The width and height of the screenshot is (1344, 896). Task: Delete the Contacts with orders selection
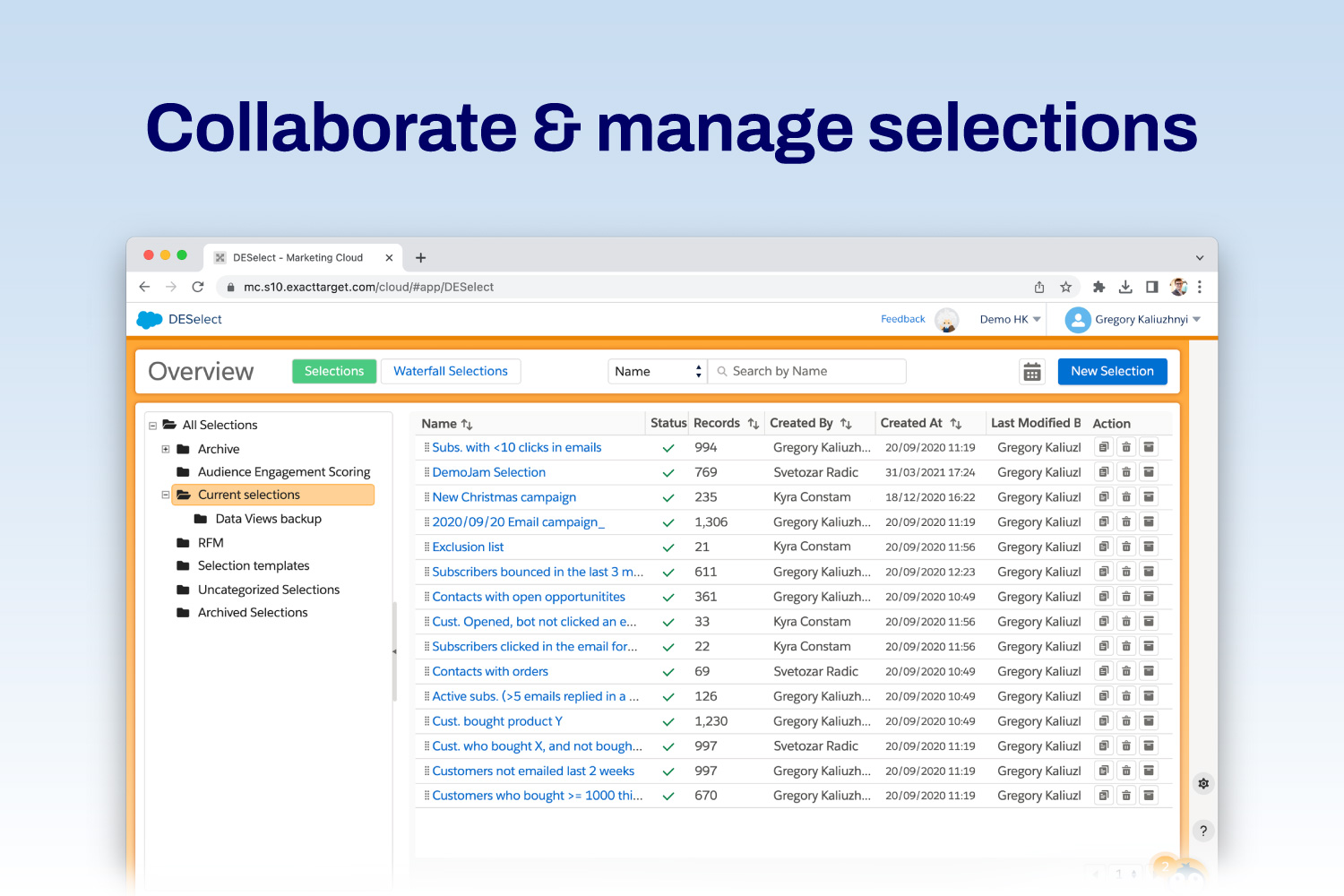[1126, 671]
